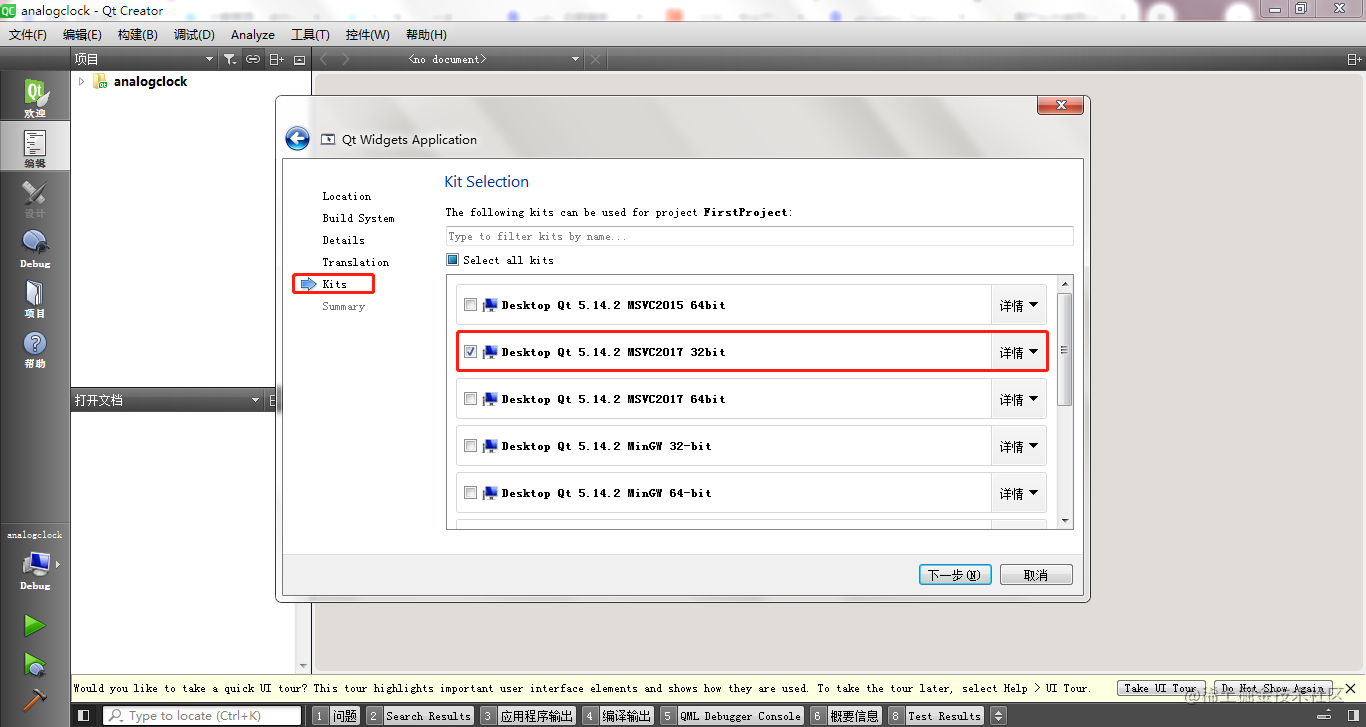Click the wizard back arrow button
Image resolution: width=1366 pixels, height=727 pixels.
[x=297, y=139]
